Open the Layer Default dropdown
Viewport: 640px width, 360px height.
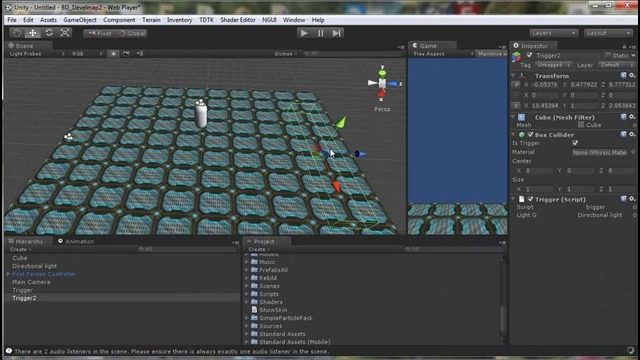tap(617, 65)
